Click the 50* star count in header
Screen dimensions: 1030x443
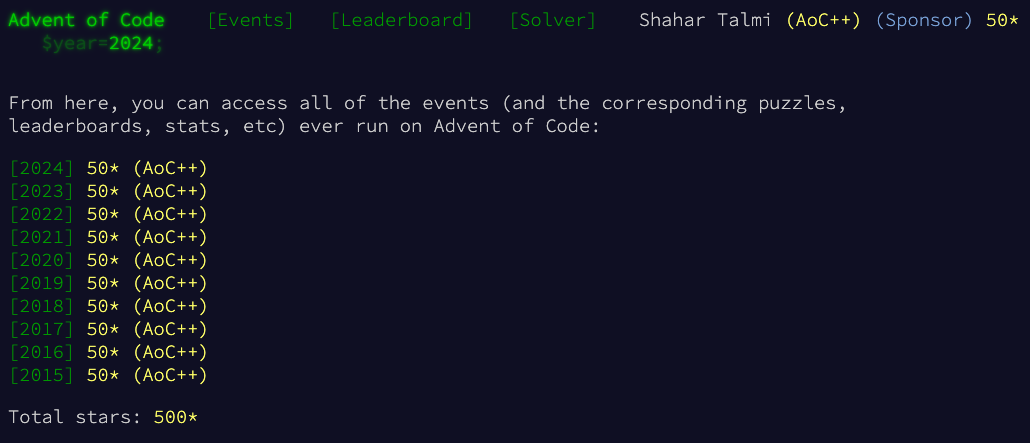1002,20
